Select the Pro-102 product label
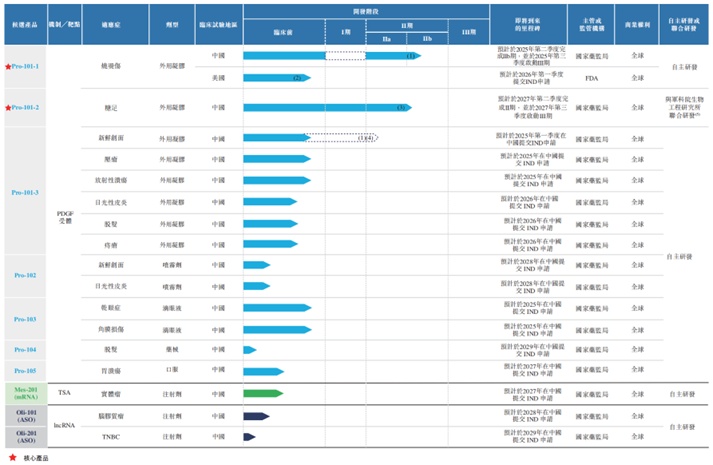Image resolution: width=713 pixels, height=465 pixels. (25, 275)
